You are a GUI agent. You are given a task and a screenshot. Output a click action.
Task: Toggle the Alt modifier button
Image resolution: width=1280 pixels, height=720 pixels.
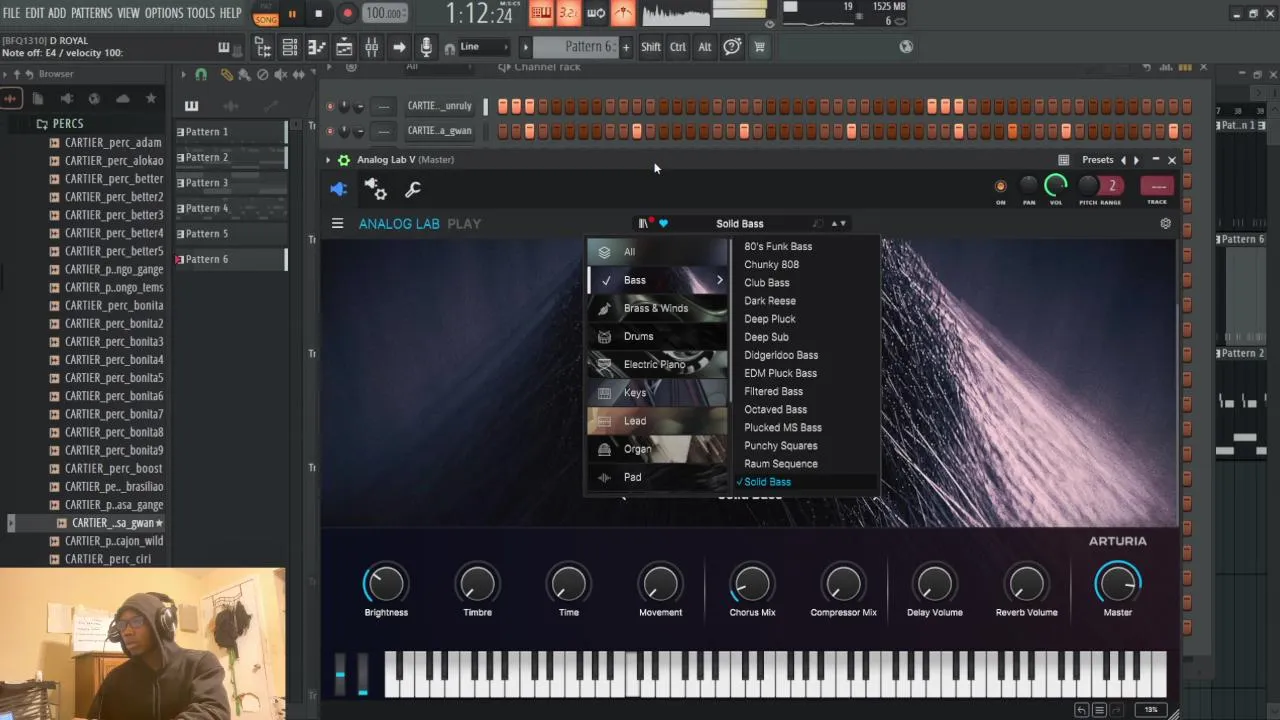click(705, 47)
